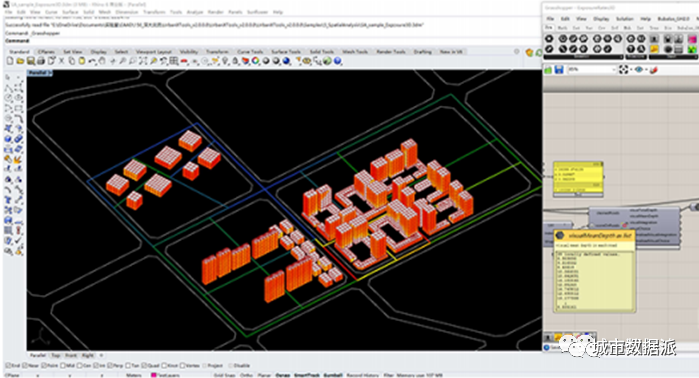Viewport: 699px width, 378px height.
Task: Open the Grasshopper zoom percentage dropdown
Action: point(592,70)
